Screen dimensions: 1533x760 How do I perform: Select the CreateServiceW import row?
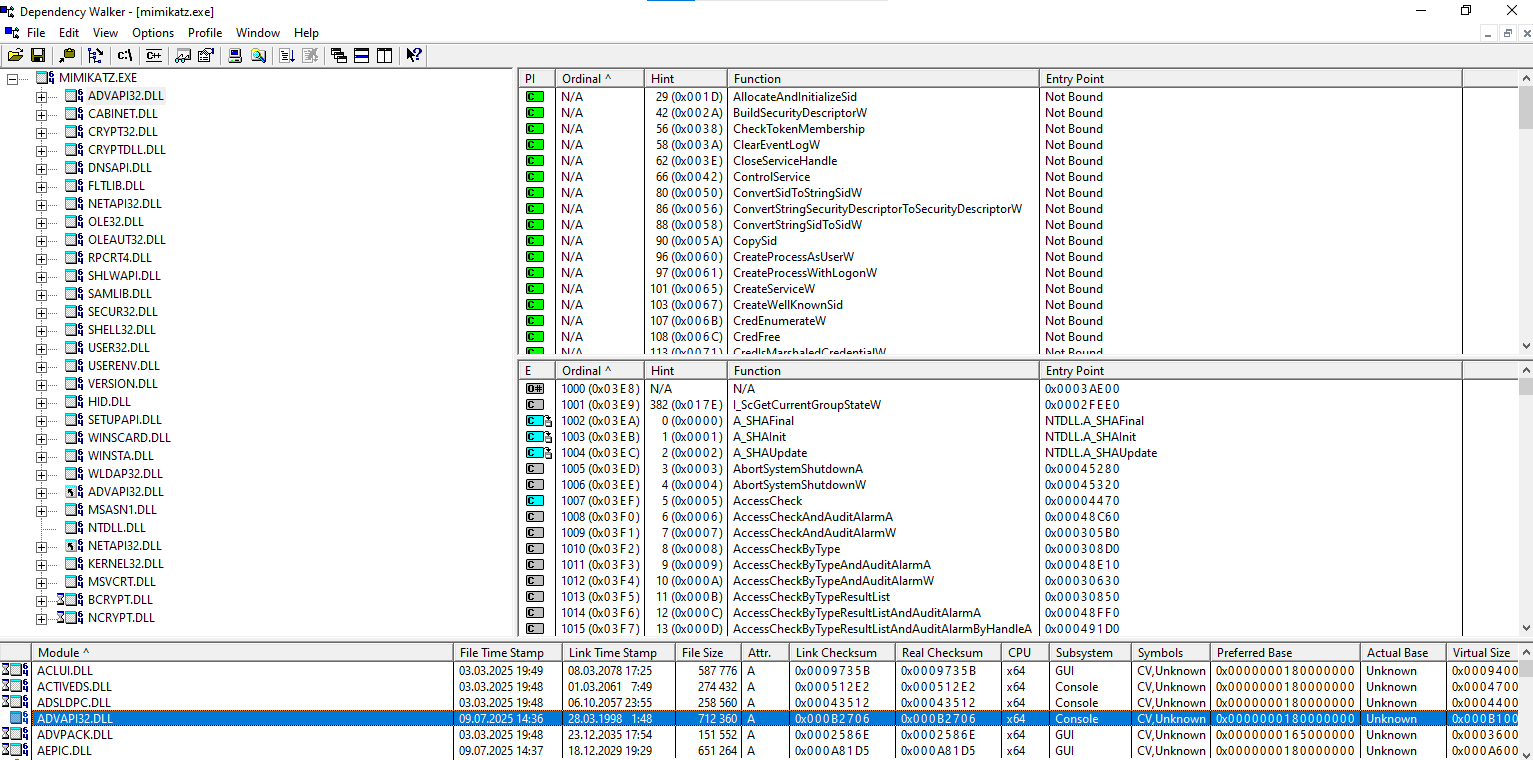pyautogui.click(x=1018, y=289)
